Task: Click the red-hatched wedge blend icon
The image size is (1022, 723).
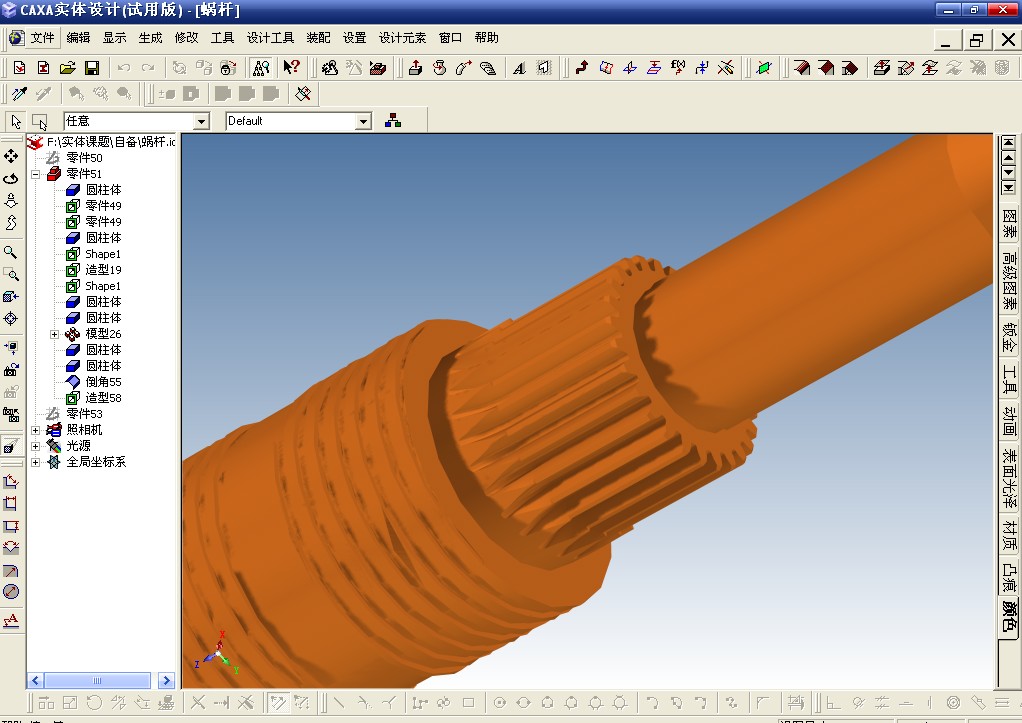Action: coord(801,67)
